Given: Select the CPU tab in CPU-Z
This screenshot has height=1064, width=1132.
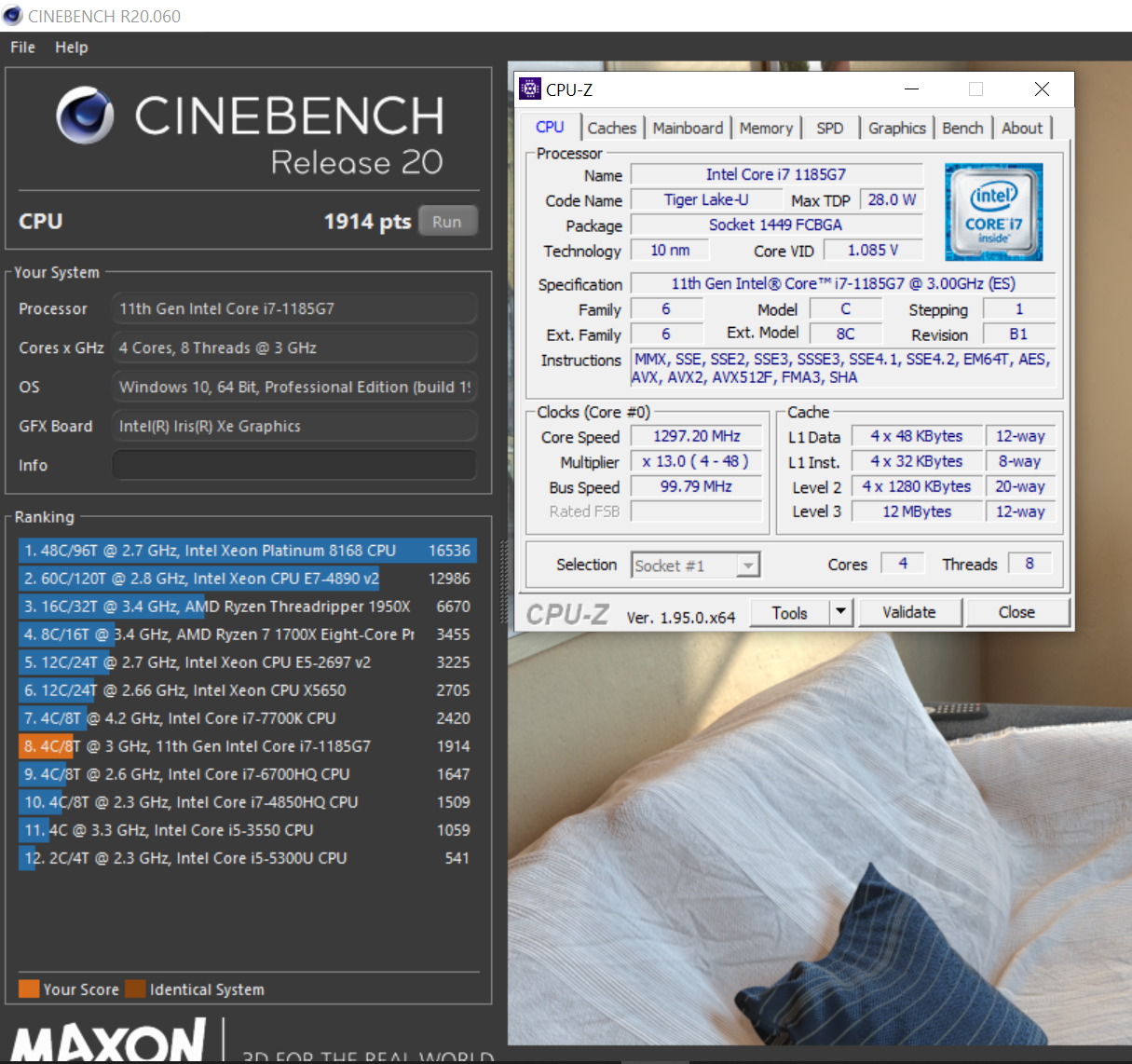Looking at the screenshot, I should click(550, 128).
